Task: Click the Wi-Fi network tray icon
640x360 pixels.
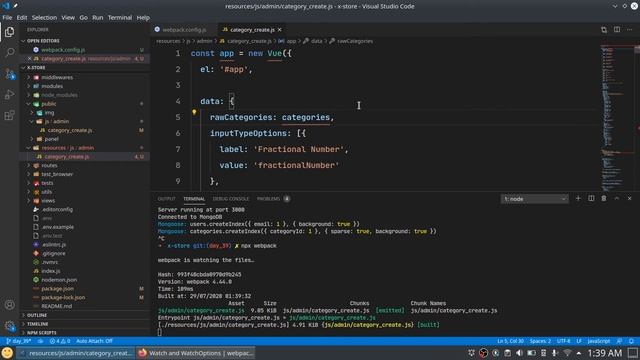Action: click(x=567, y=353)
